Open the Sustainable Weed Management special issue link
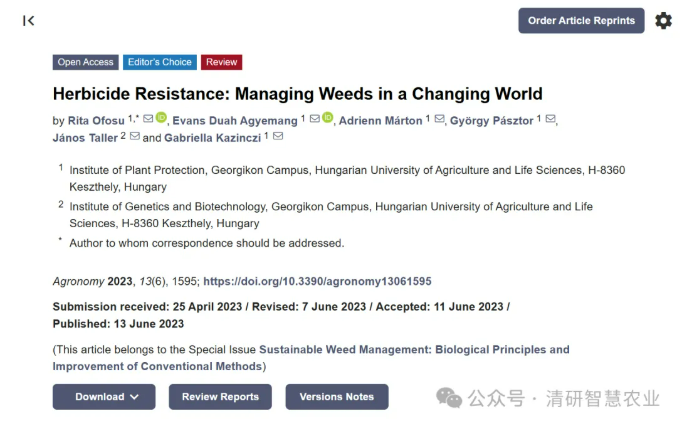The height and width of the screenshot is (425, 692). click(x=414, y=350)
